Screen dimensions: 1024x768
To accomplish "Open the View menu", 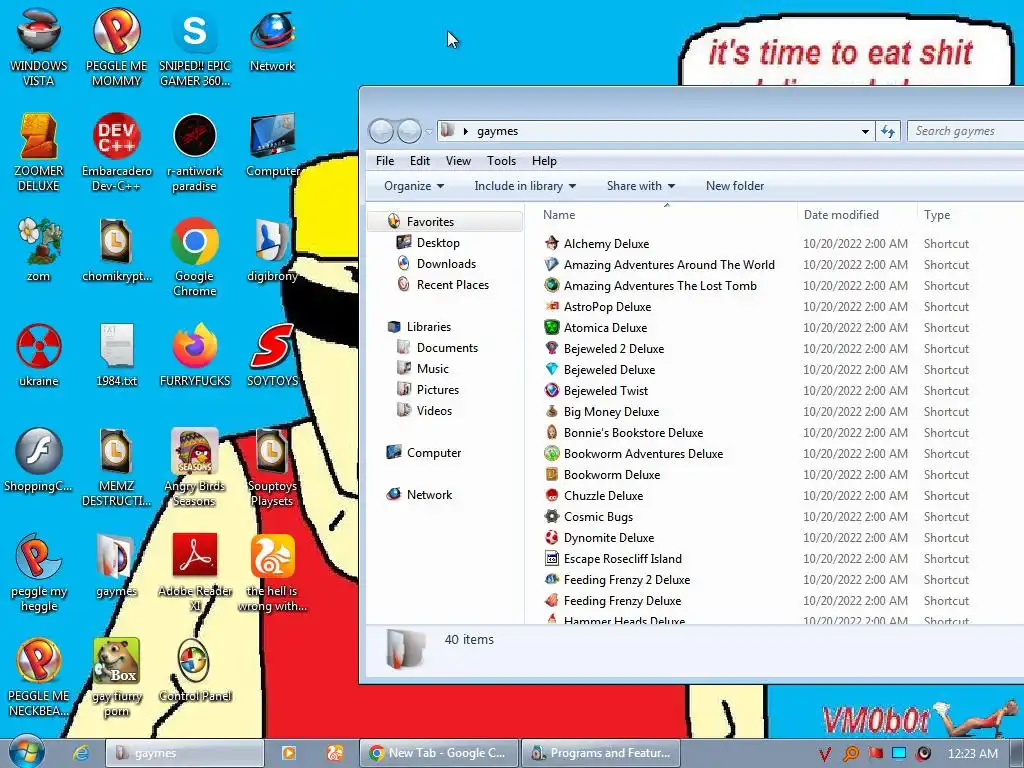I will [458, 161].
